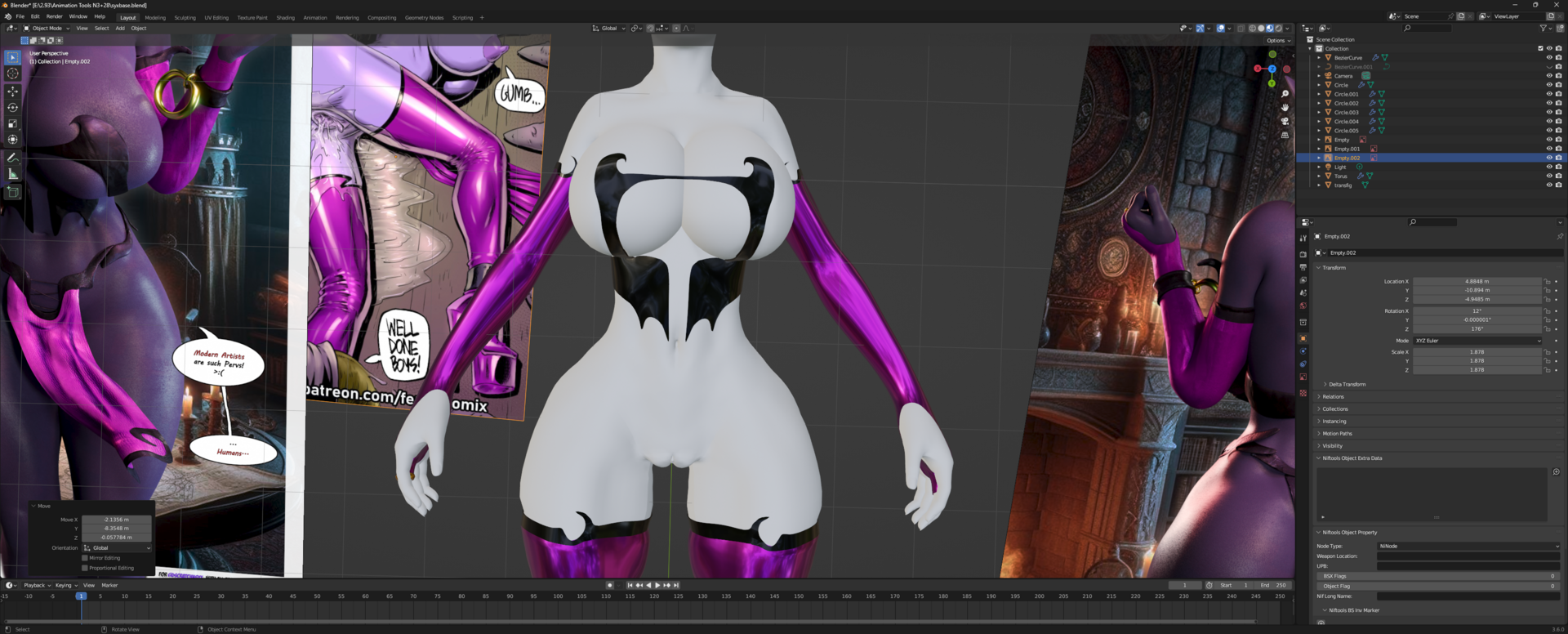The width and height of the screenshot is (1568, 634).
Task: Toggle X-ray view in viewport header
Action: click(1241, 29)
